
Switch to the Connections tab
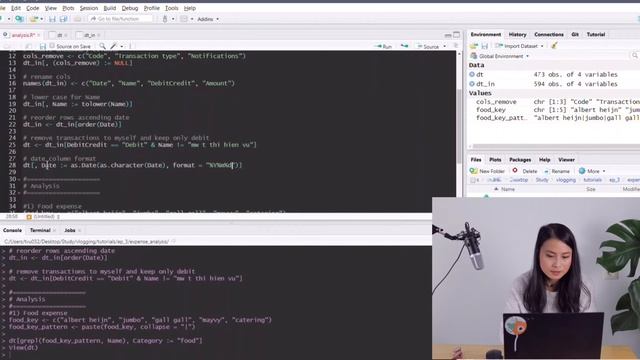[549, 35]
